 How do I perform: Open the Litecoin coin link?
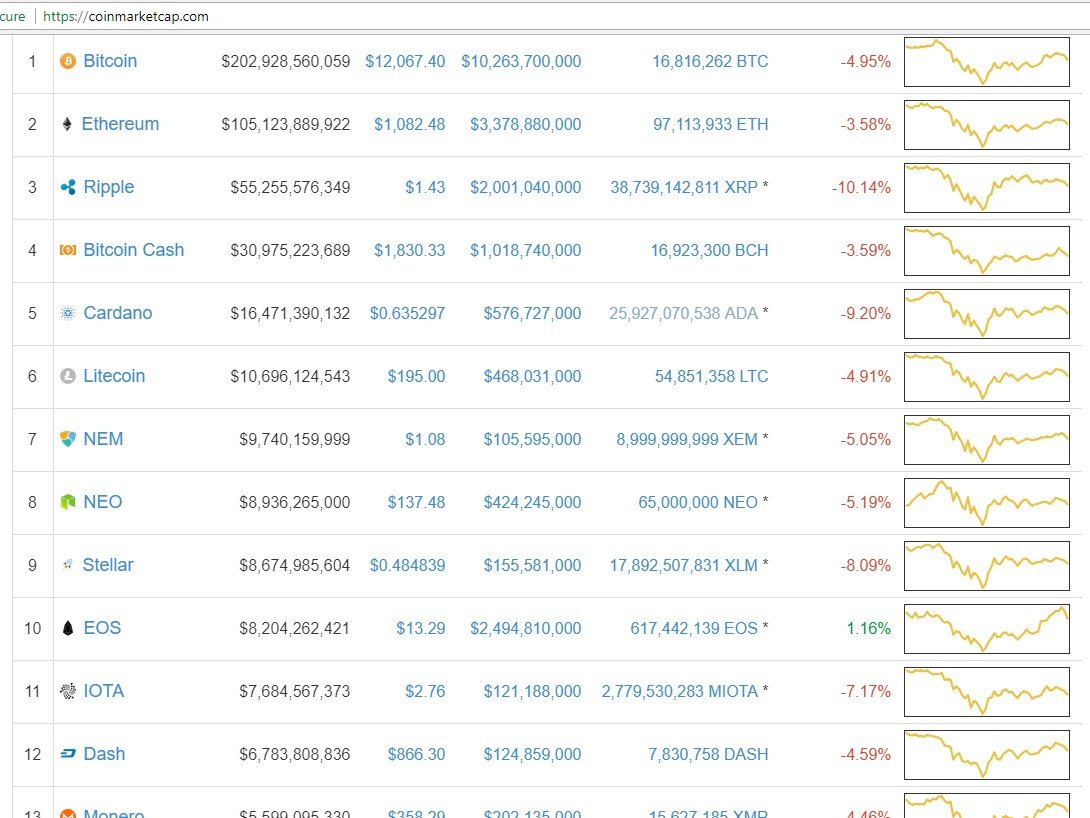[114, 376]
